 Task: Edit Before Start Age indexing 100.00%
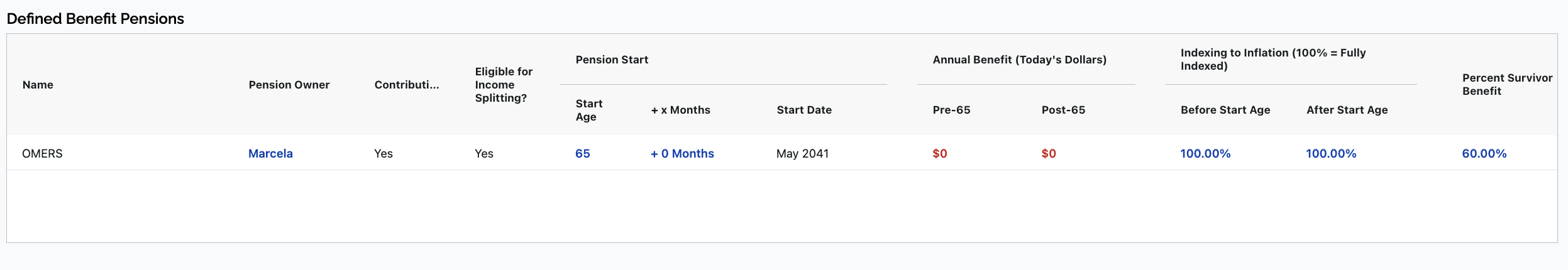tap(1205, 153)
